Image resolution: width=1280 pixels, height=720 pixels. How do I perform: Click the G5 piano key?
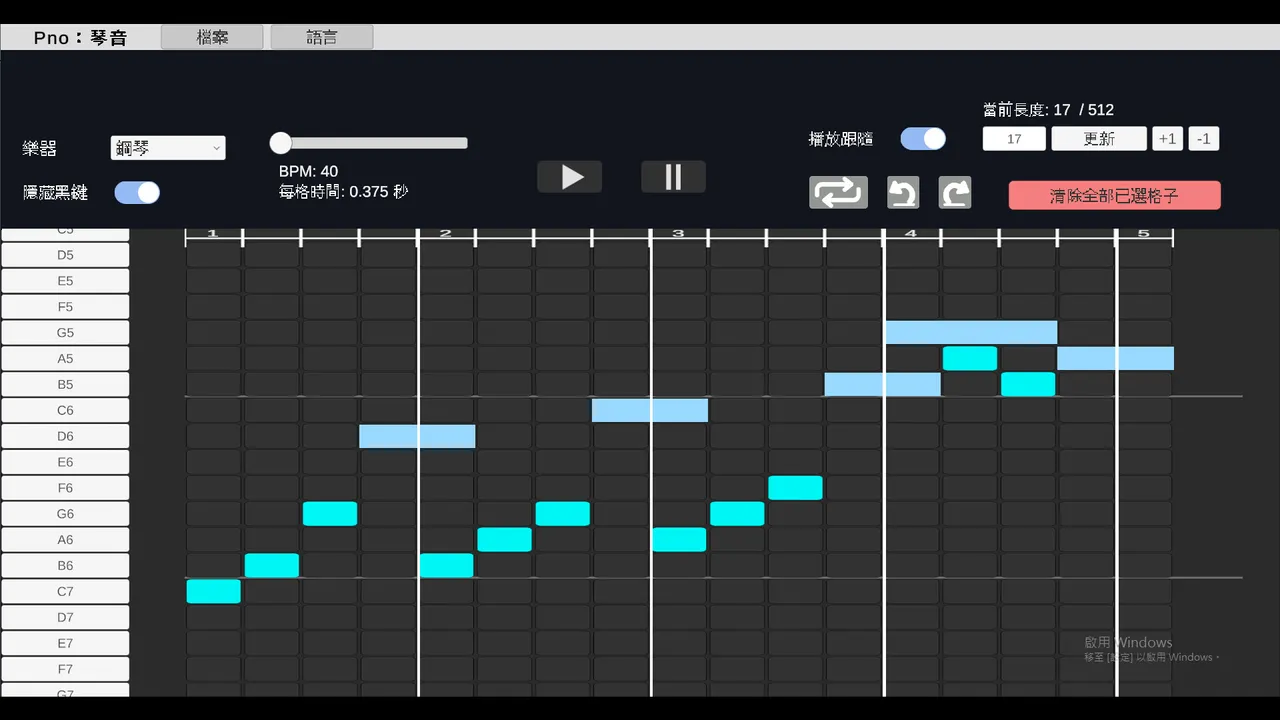65,333
